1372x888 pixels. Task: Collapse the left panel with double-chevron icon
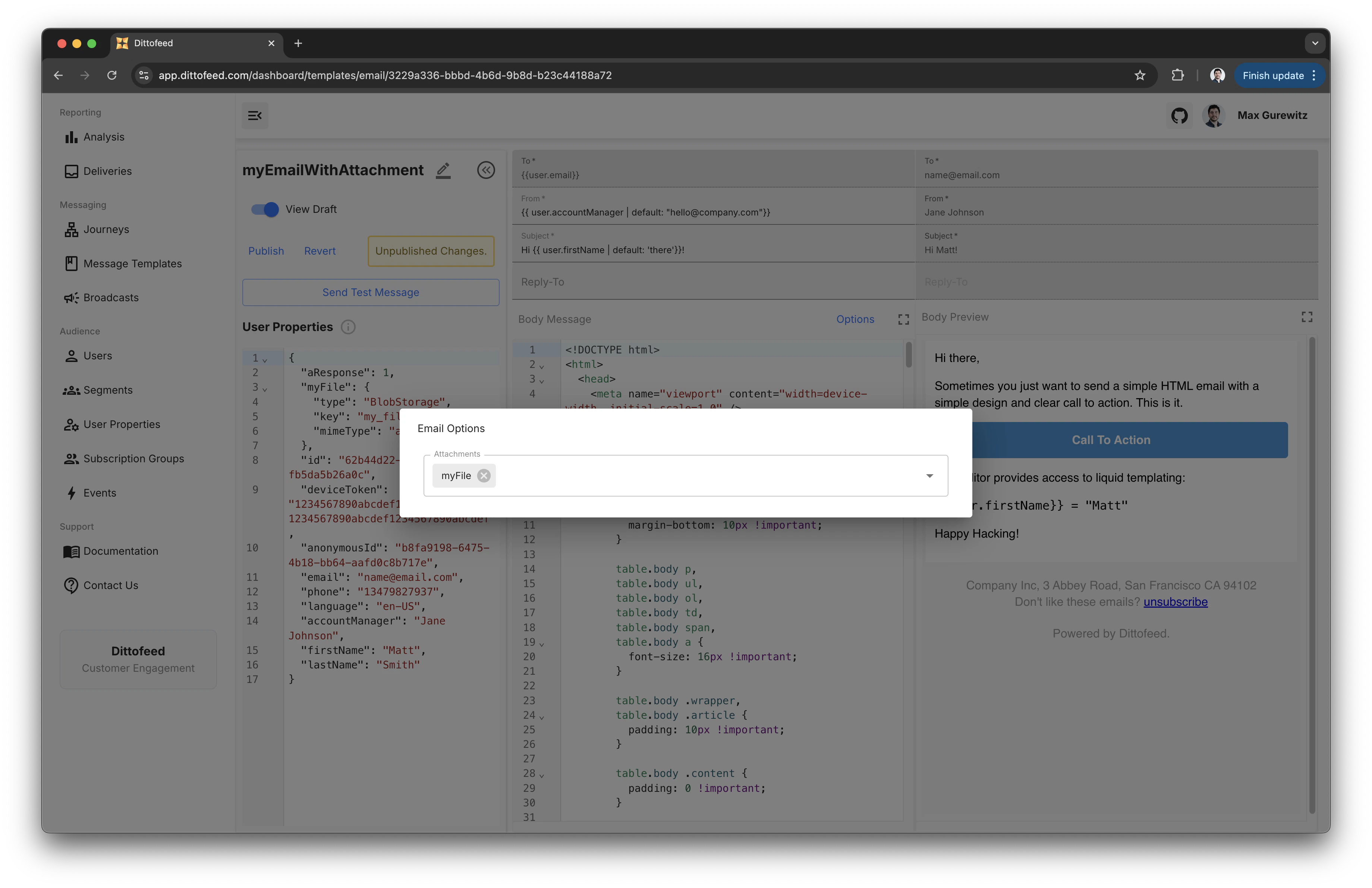[486, 170]
